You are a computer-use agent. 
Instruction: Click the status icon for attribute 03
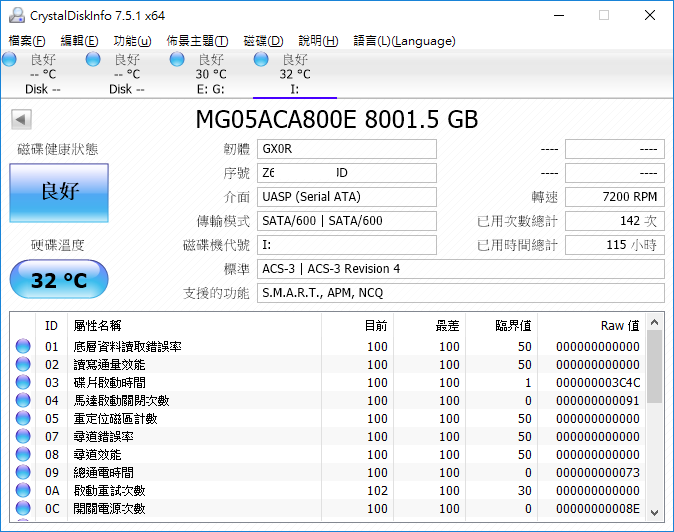[23, 382]
